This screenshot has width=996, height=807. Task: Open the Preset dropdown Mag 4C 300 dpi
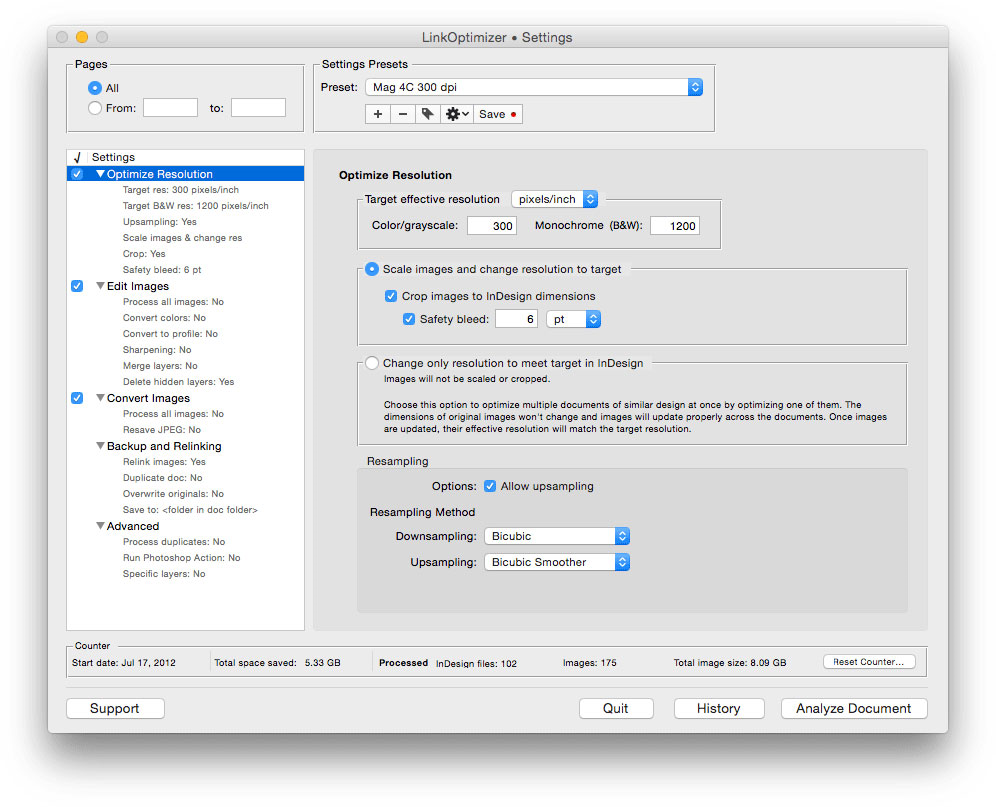tap(534, 87)
